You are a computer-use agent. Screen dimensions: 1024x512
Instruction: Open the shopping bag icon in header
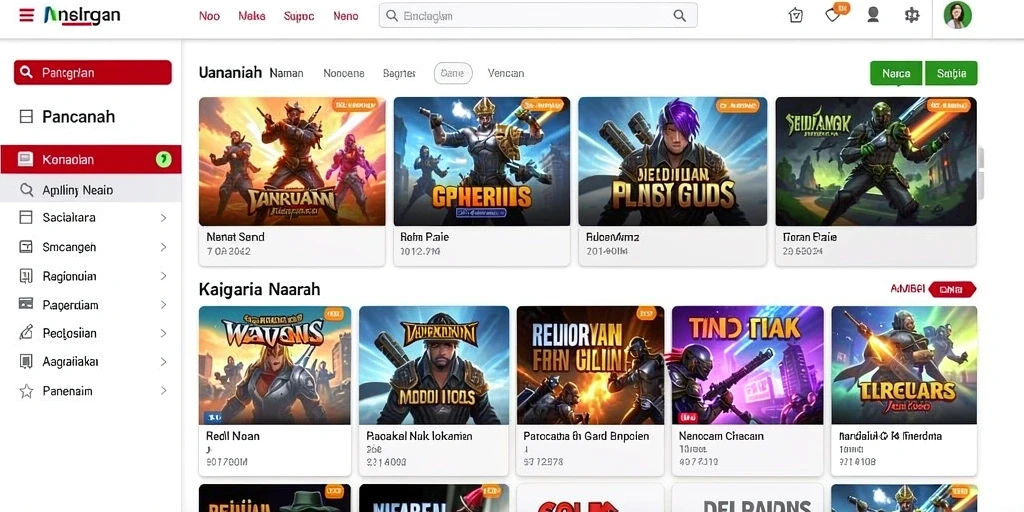[x=795, y=15]
